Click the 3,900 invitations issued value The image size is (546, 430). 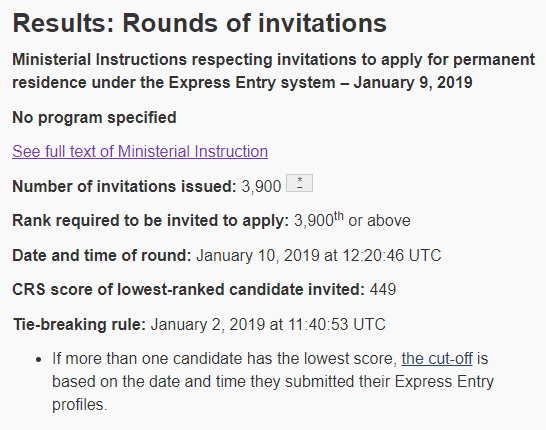261,187
